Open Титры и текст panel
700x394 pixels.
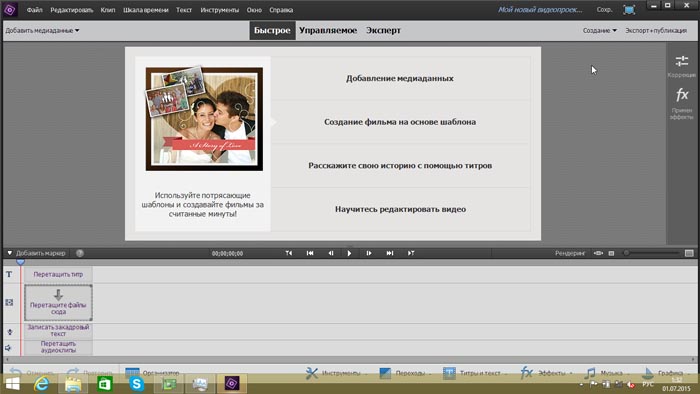coord(475,373)
